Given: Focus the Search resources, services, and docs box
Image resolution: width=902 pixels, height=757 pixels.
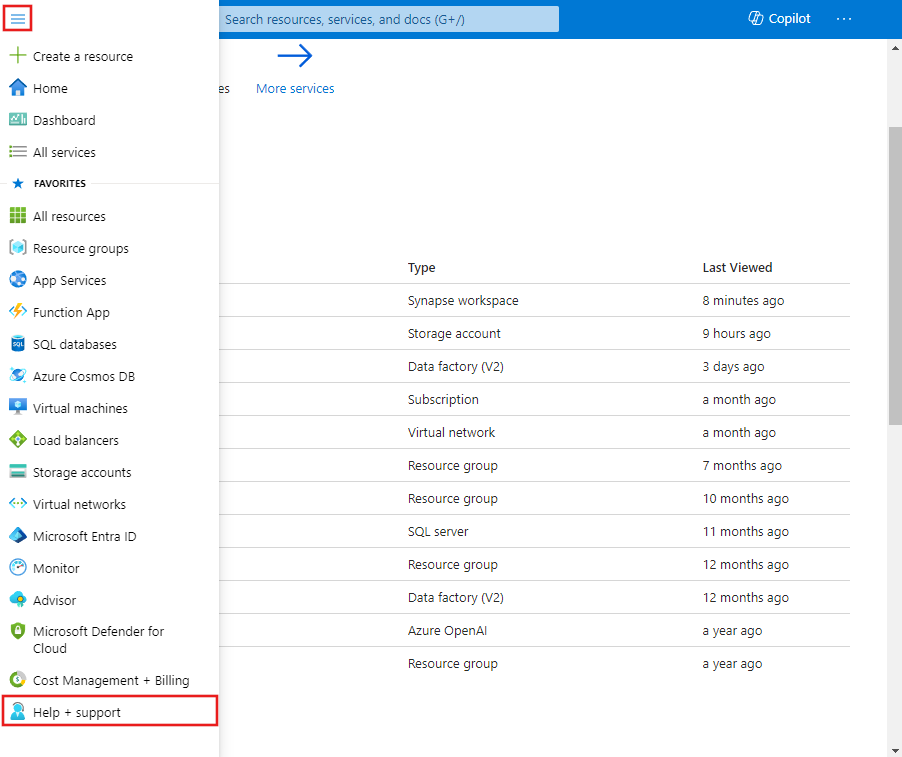Looking at the screenshot, I should coord(389,19).
